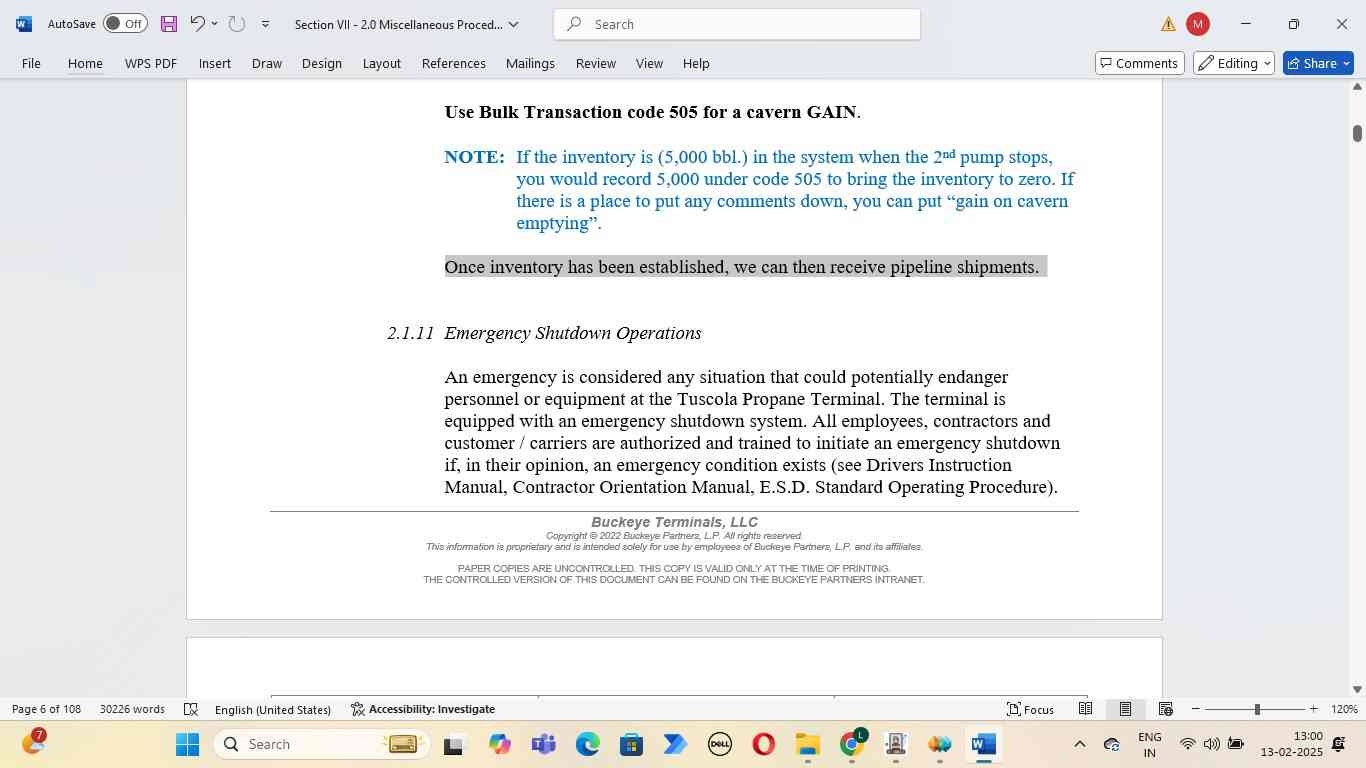The image size is (1366, 768).
Task: Go to the References tab
Action: tap(454, 63)
